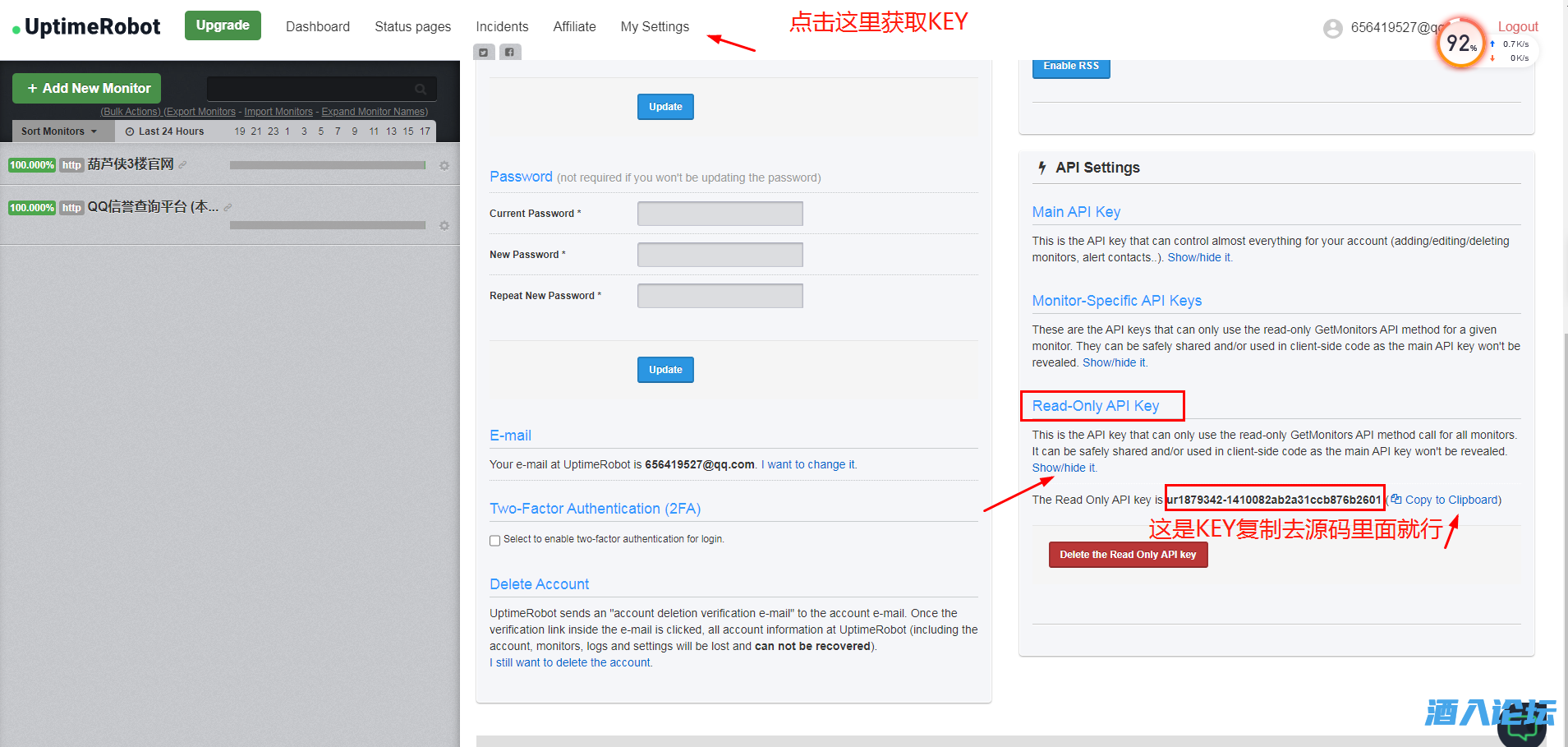Click the user avatar icon beside email
This screenshot has height=747, width=1568.
[x=1332, y=29]
